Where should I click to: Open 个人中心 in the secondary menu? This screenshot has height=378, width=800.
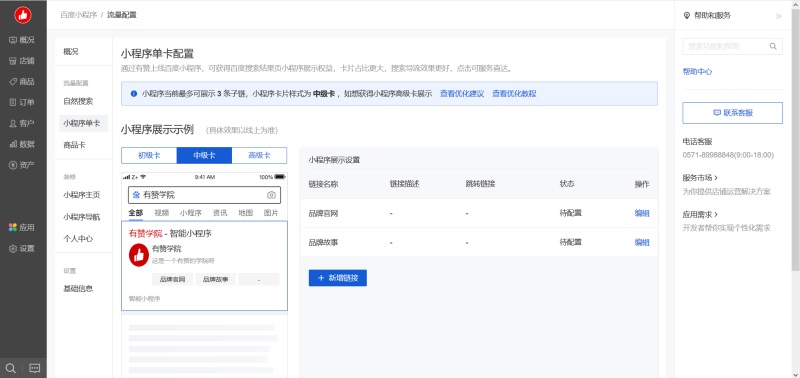(78, 238)
